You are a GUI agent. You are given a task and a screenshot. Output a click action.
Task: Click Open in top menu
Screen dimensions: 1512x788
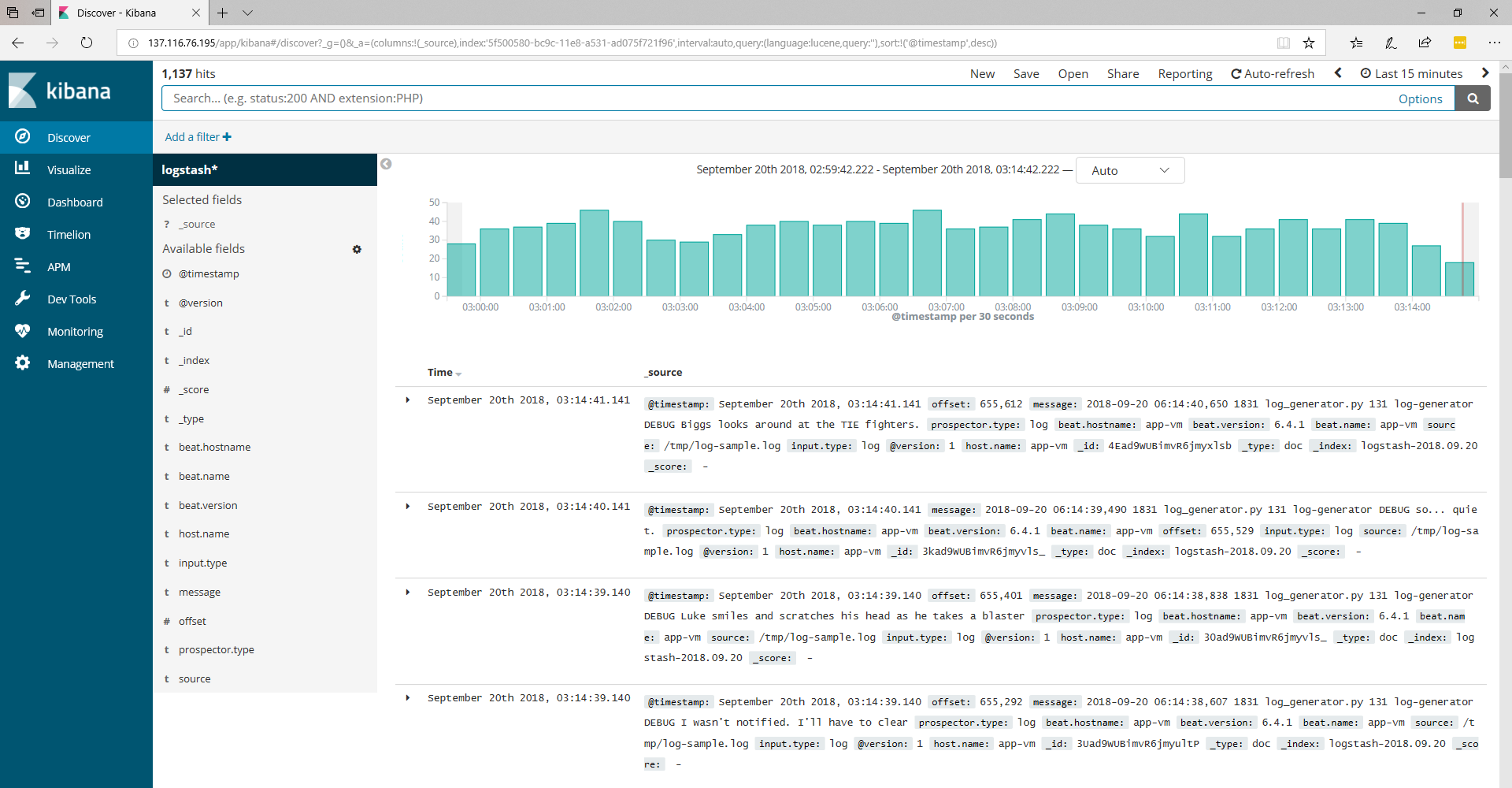pos(1073,73)
